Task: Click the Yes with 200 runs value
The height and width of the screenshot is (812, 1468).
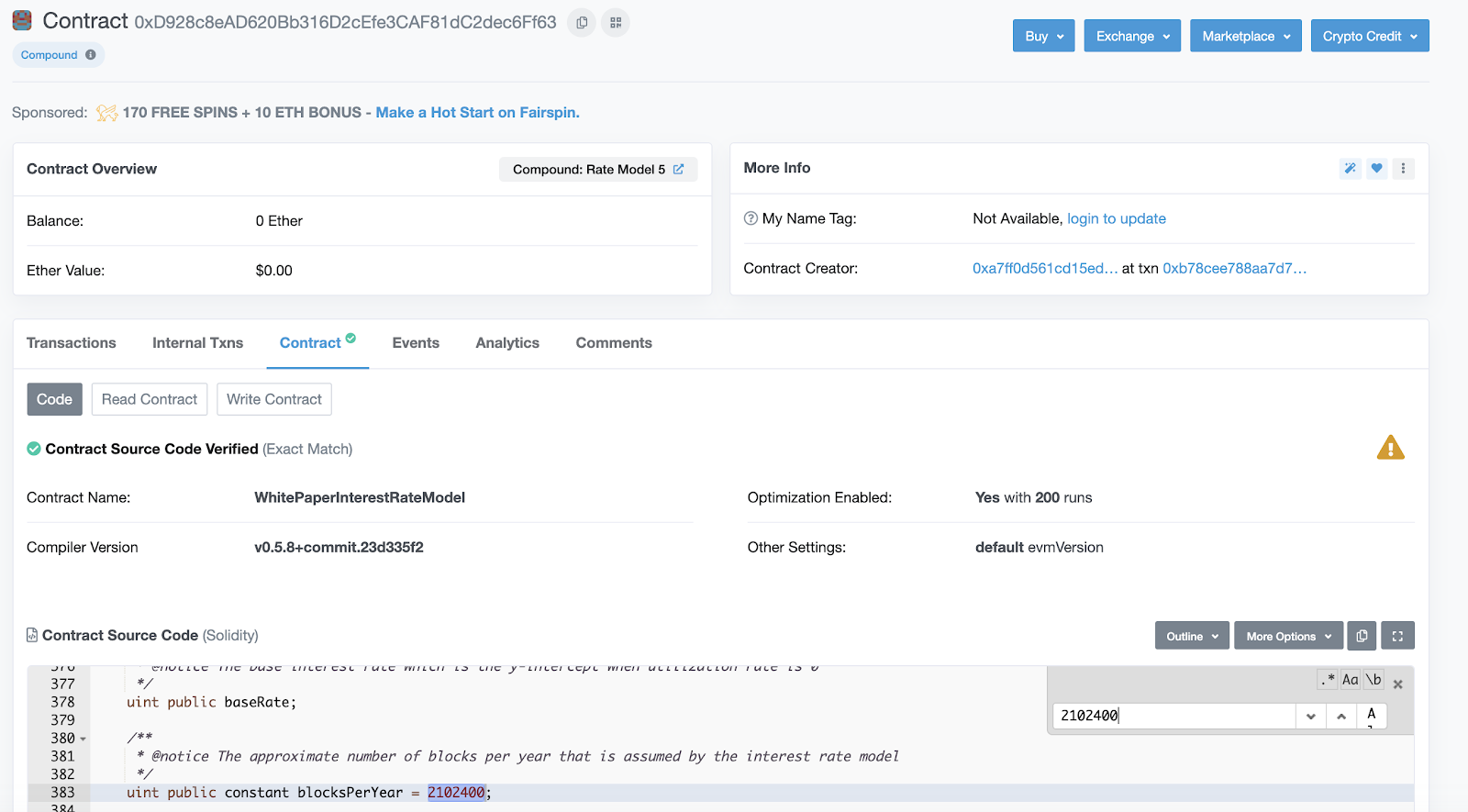Action: 1033,497
